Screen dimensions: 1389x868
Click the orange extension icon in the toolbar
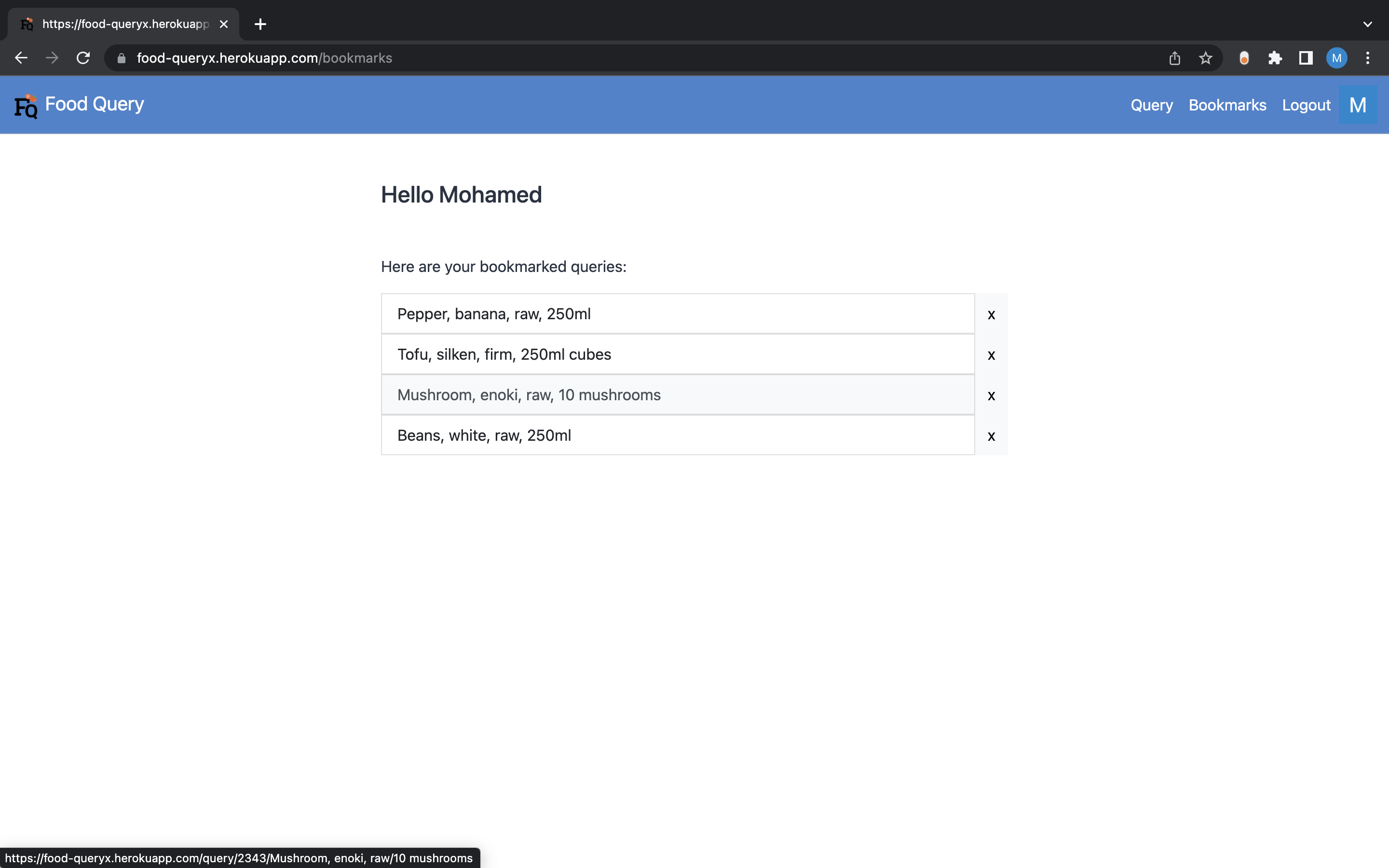(x=1244, y=58)
